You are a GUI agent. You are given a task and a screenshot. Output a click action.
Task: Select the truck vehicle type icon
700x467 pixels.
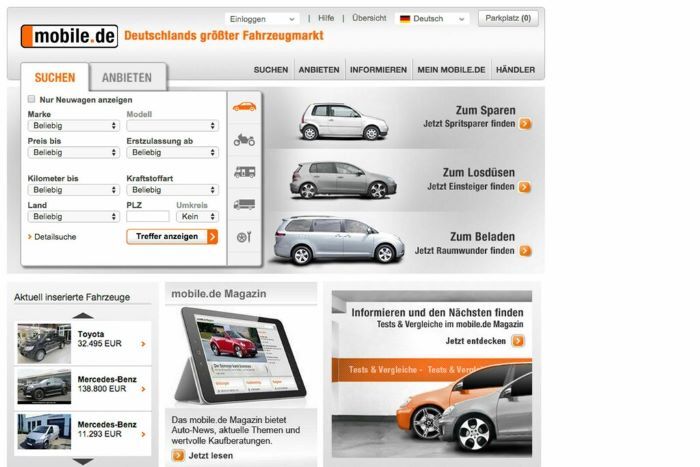(x=244, y=204)
